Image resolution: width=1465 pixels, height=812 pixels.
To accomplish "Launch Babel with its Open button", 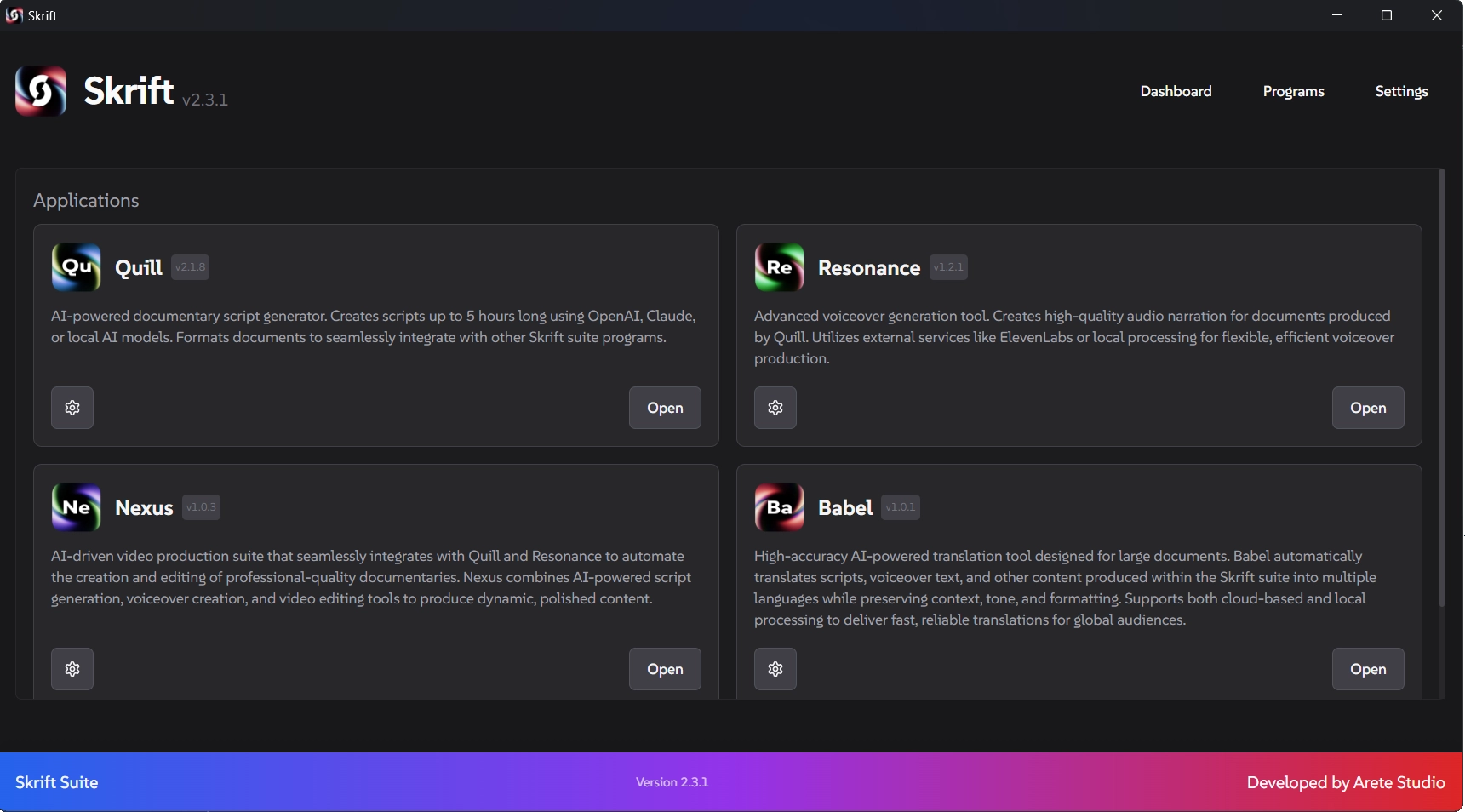I will [x=1368, y=669].
